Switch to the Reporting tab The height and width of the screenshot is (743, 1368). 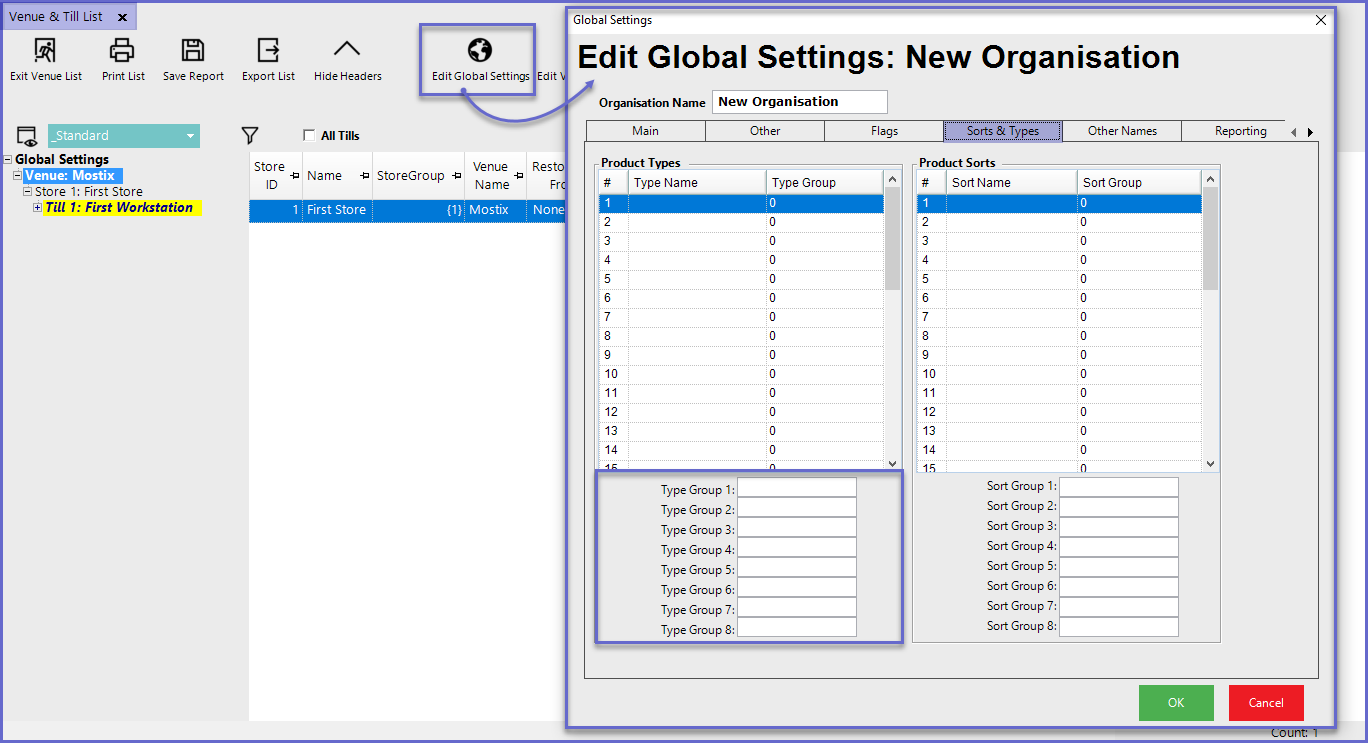pos(1240,131)
